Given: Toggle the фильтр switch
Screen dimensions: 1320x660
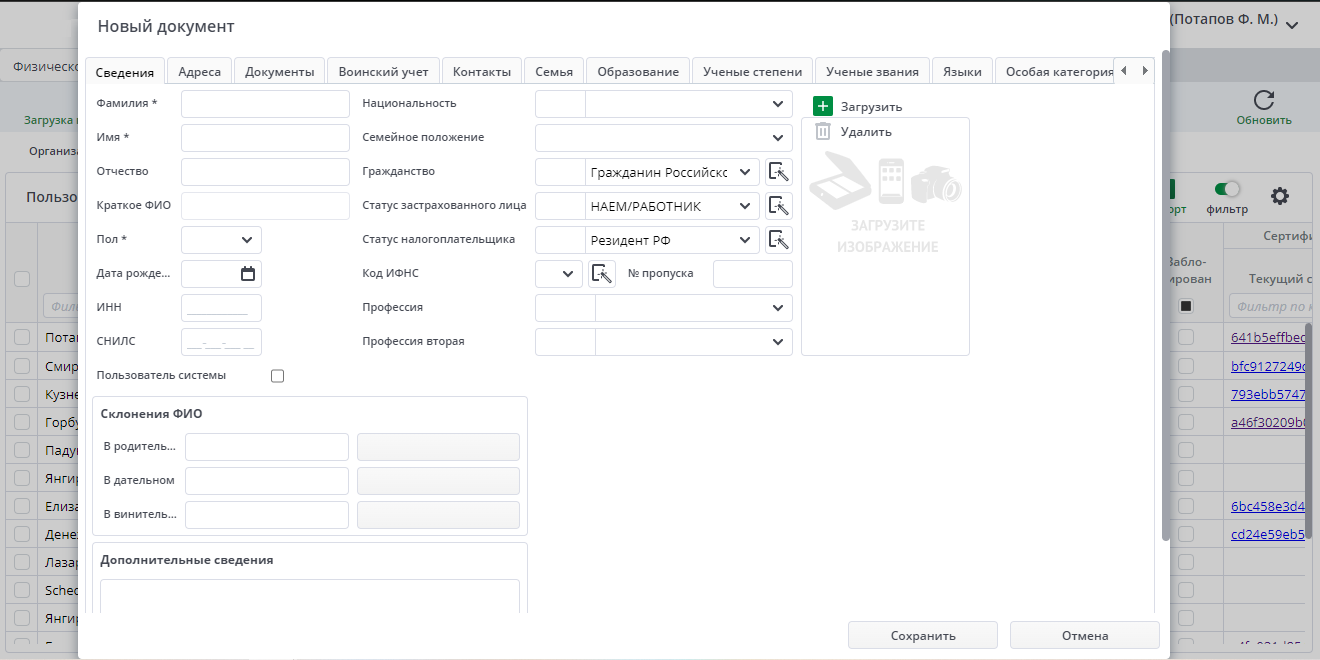Looking at the screenshot, I should pyautogui.click(x=1227, y=189).
